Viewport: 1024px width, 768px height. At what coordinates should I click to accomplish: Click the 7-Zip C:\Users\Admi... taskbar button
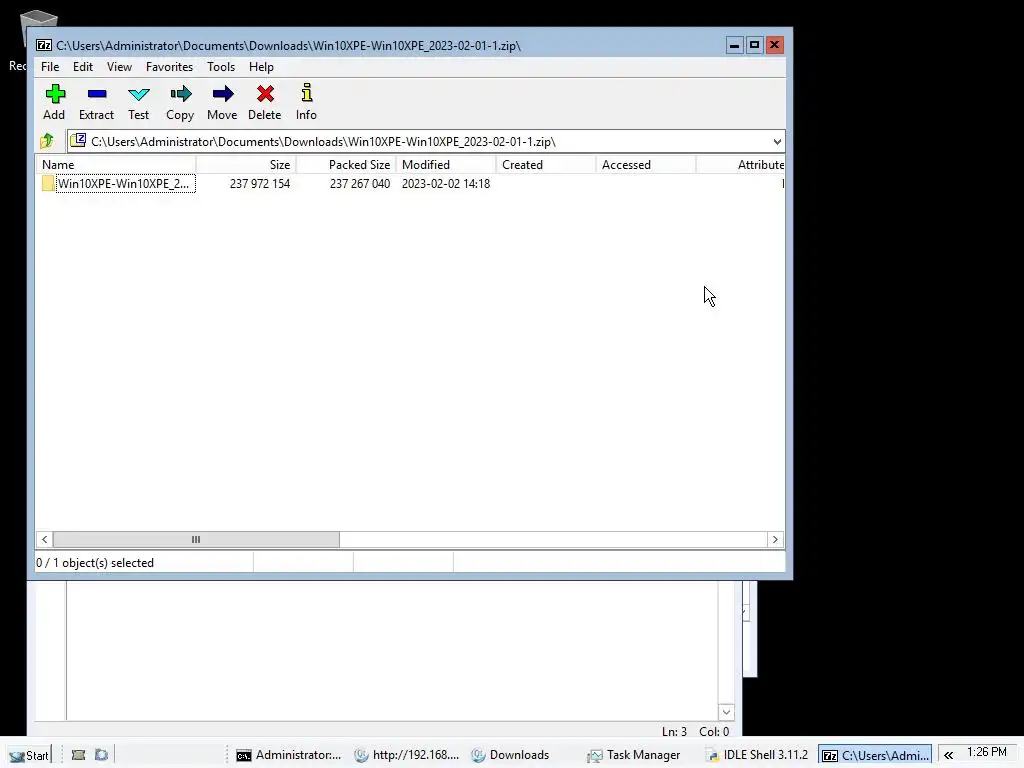click(875, 755)
